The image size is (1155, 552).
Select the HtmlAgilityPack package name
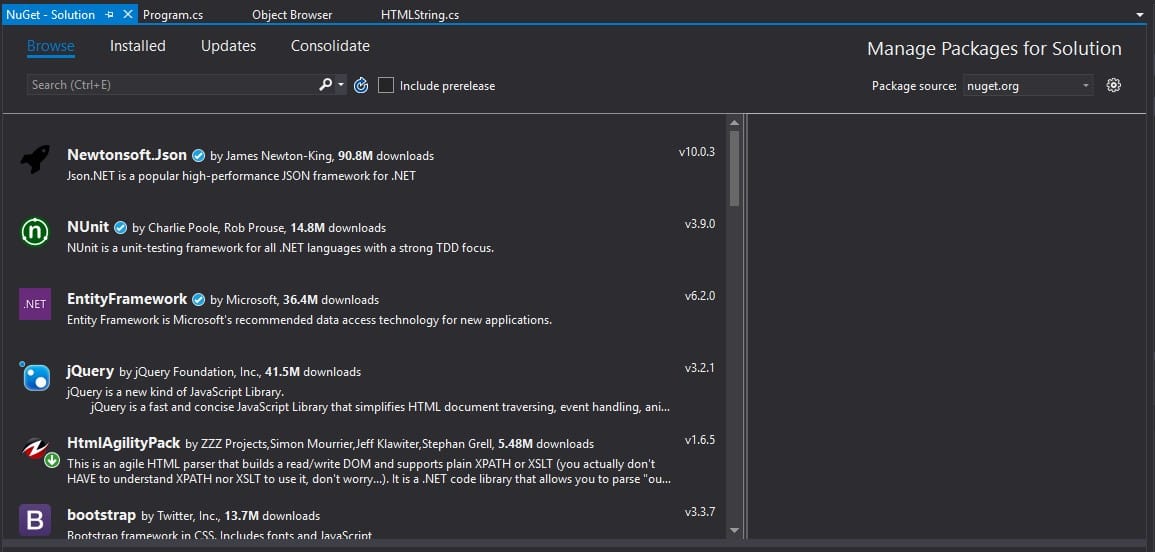coord(123,442)
